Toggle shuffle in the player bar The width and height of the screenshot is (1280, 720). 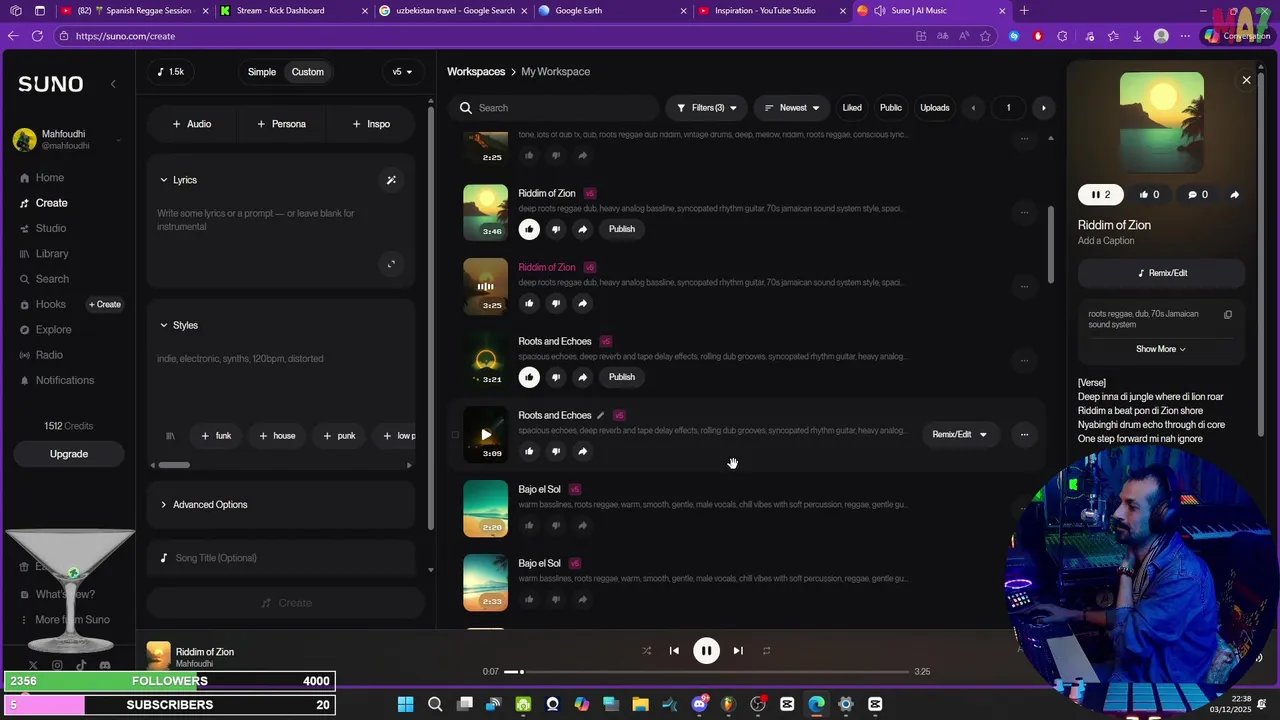(x=646, y=651)
